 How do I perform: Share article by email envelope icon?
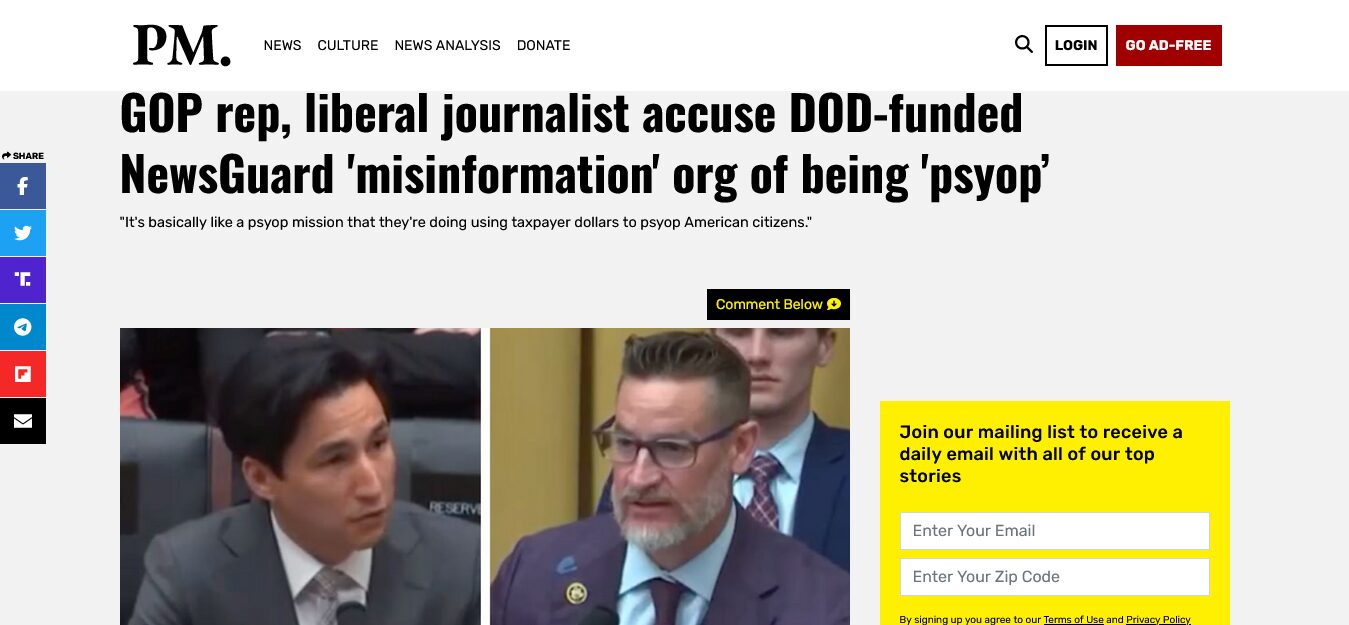point(22,421)
